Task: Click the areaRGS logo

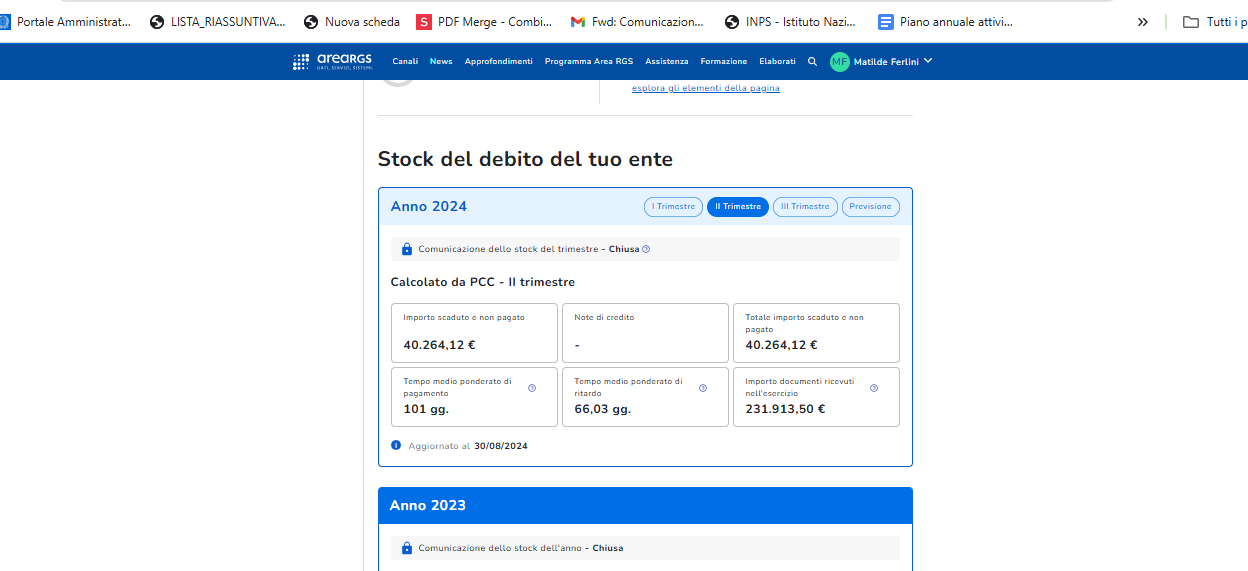Action: click(x=332, y=62)
